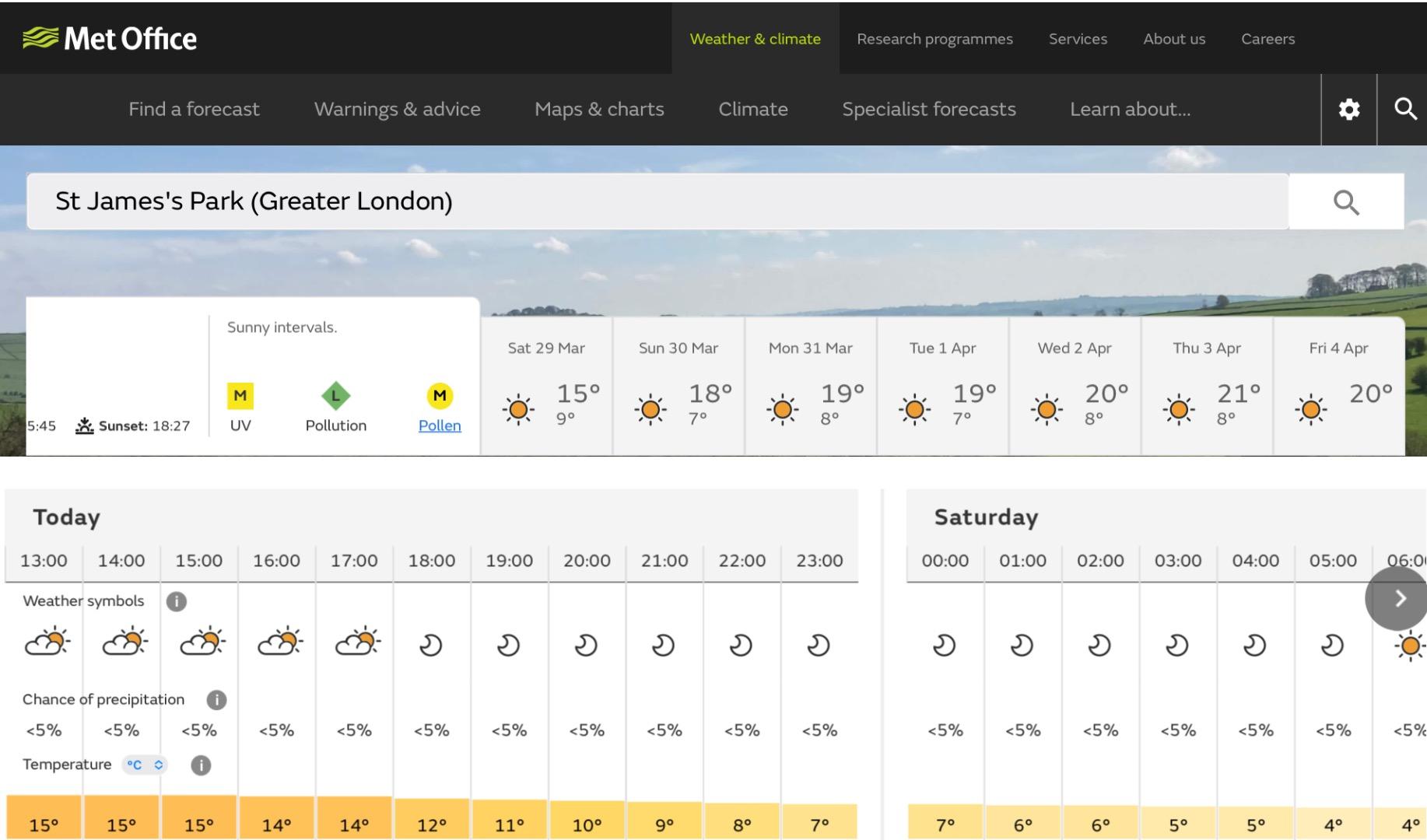Expand the Find a forecast menu

pos(194,110)
